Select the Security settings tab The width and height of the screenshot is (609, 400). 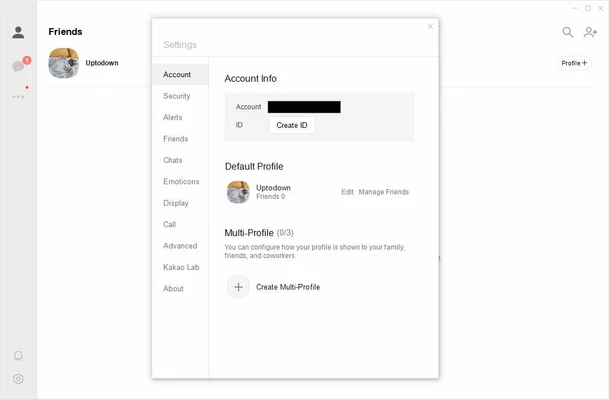[180, 96]
